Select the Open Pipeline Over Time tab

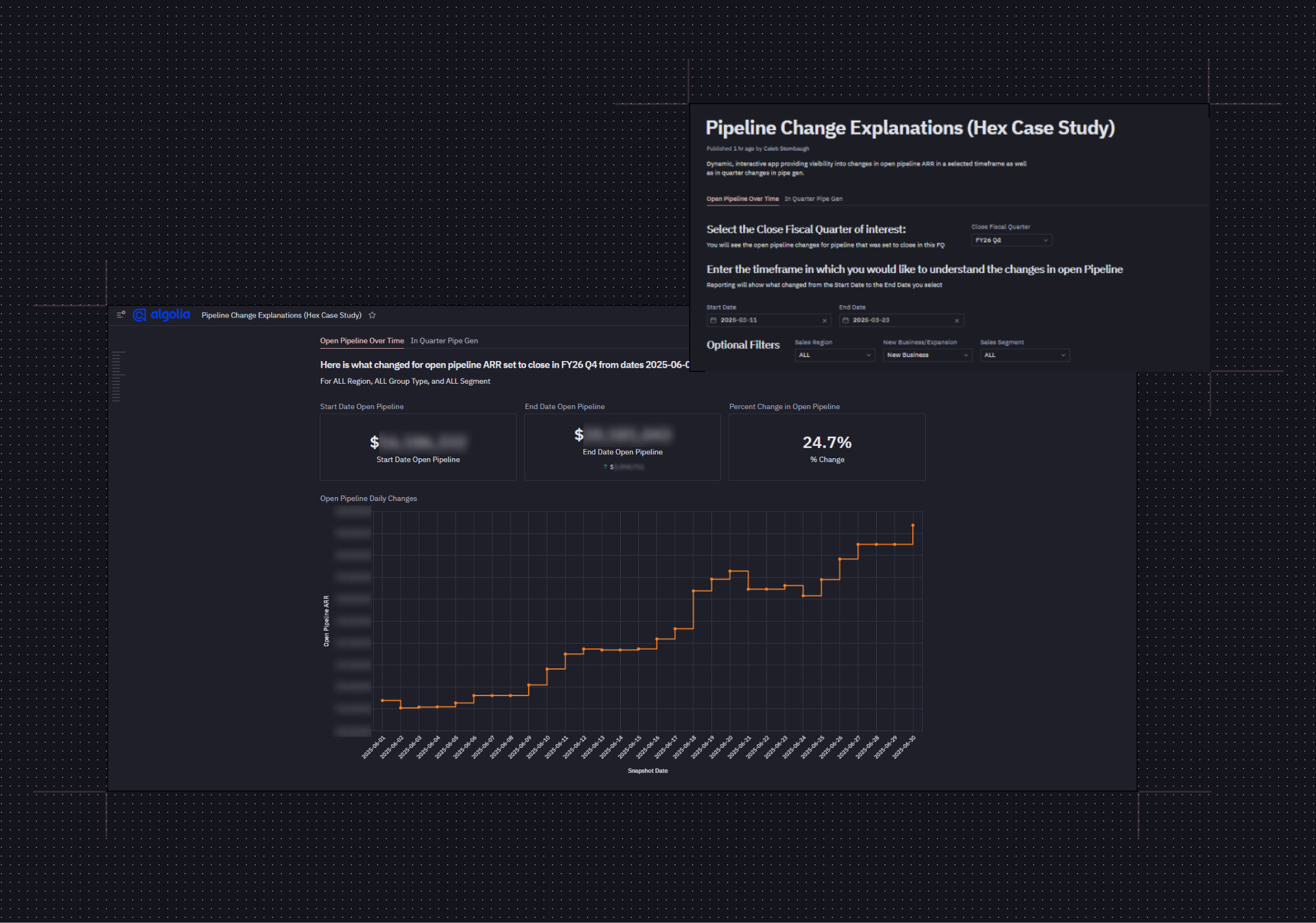362,340
